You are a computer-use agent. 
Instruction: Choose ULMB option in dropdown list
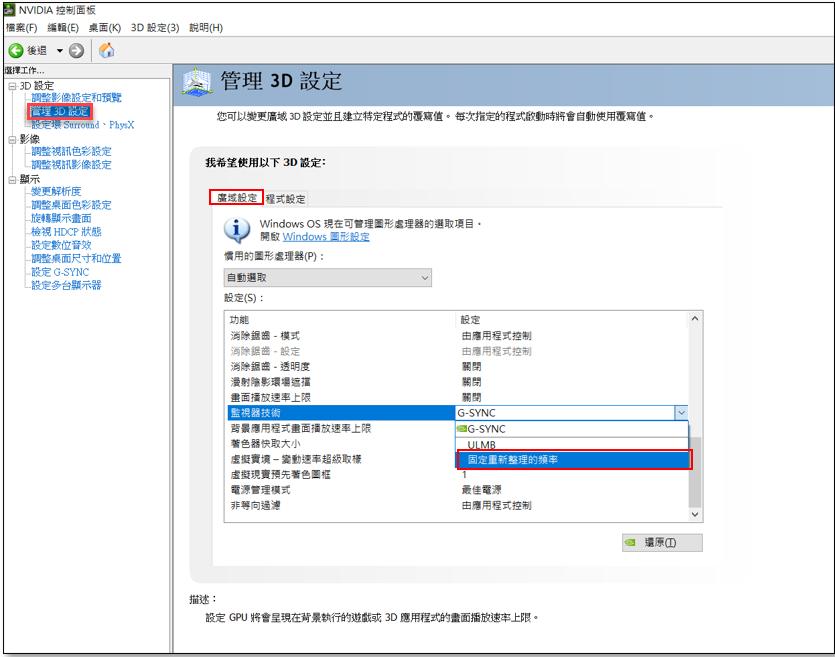point(572,444)
